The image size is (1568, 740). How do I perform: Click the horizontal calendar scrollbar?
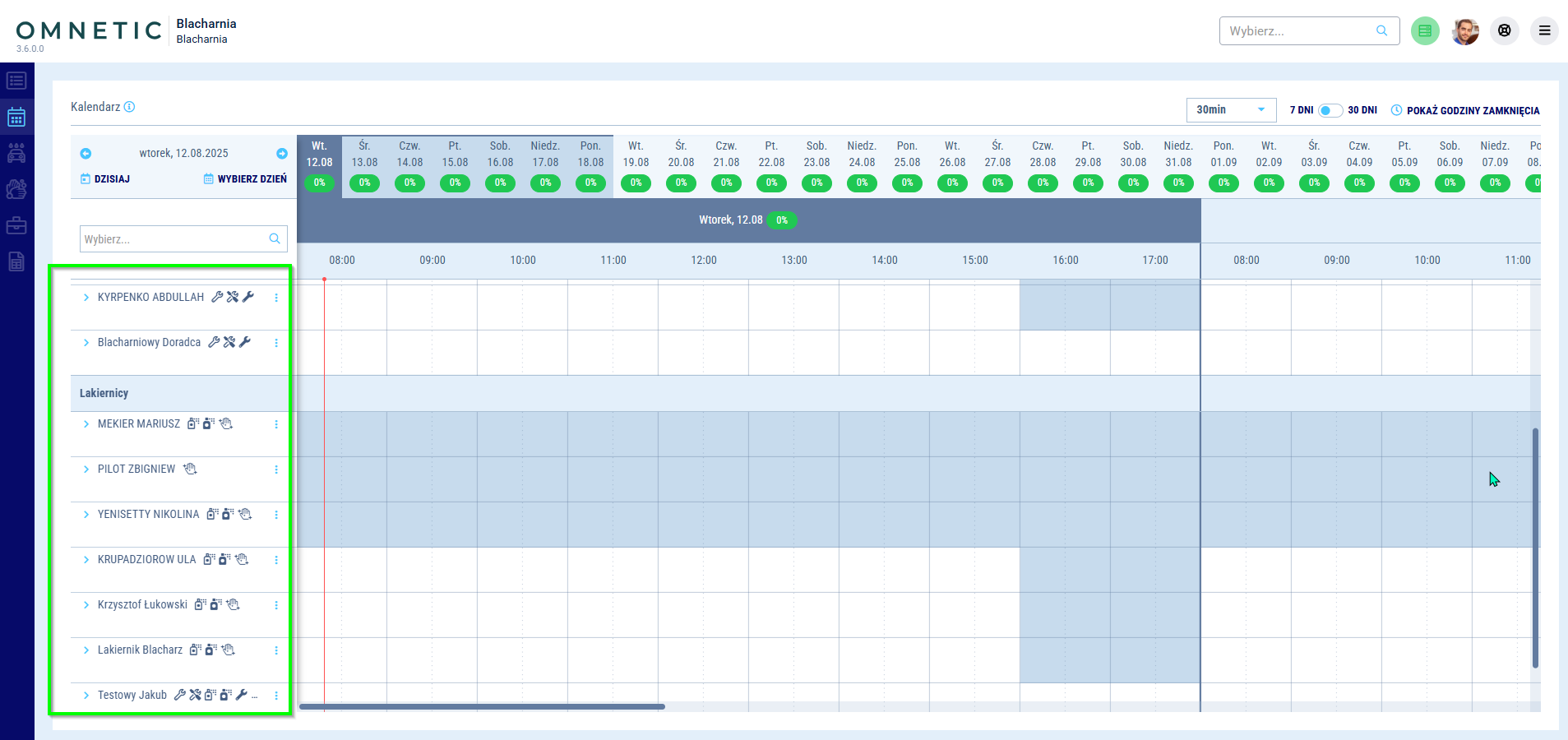coord(482,706)
